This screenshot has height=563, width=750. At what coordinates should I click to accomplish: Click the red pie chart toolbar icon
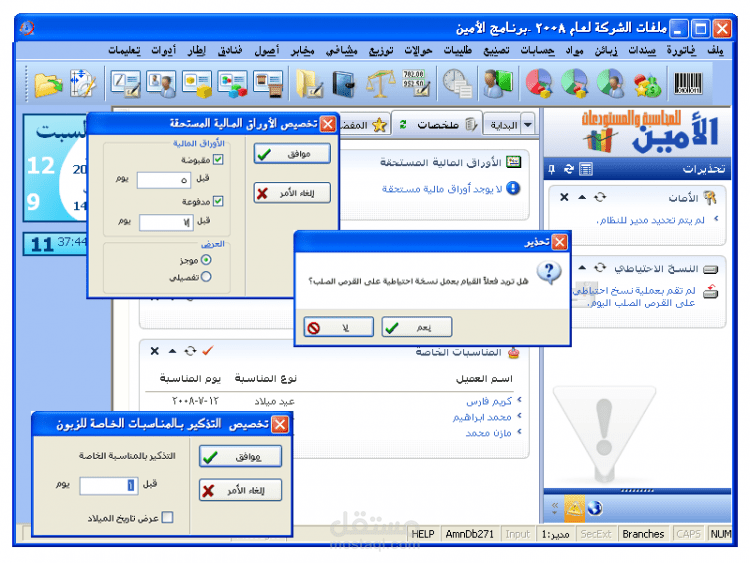pos(539,83)
